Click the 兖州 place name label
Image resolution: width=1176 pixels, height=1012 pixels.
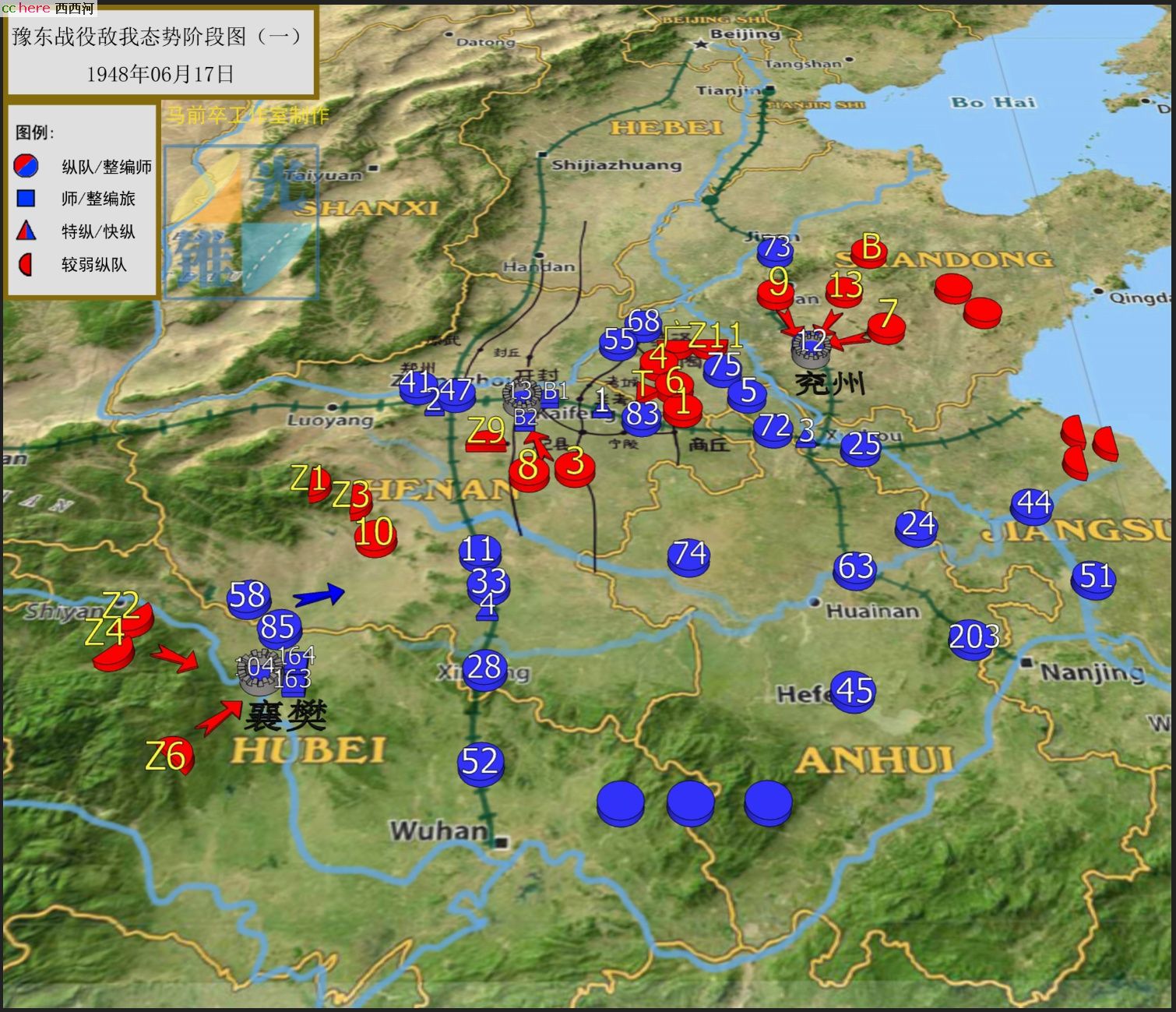[829, 383]
